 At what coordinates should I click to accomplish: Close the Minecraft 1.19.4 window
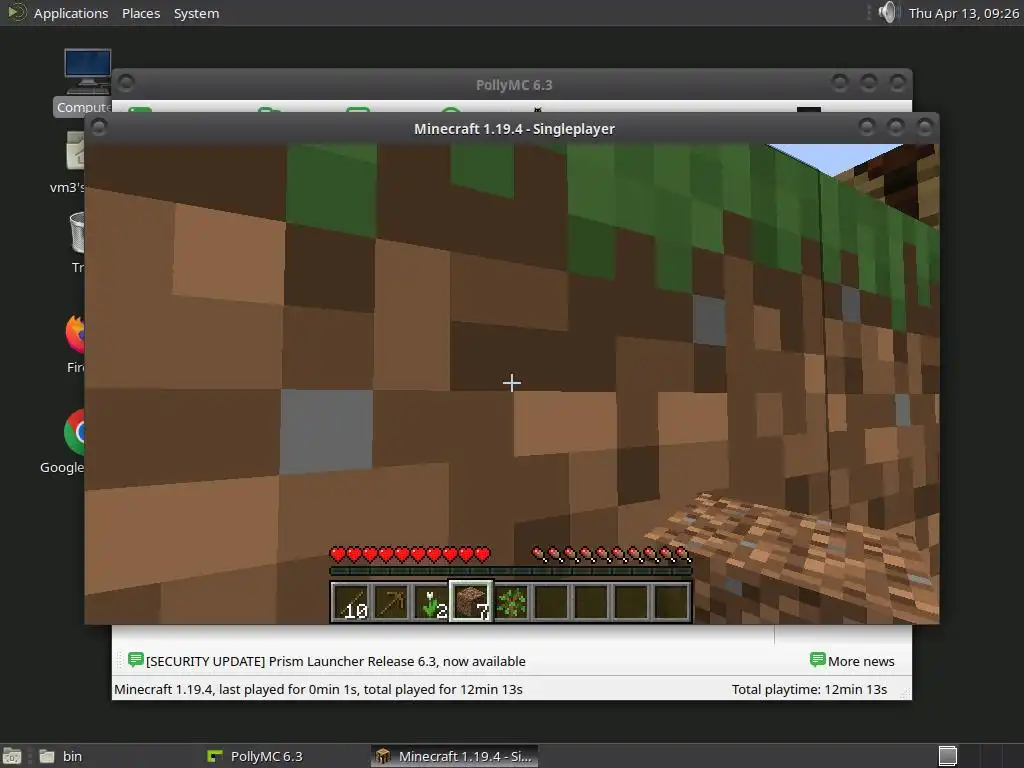coord(924,127)
